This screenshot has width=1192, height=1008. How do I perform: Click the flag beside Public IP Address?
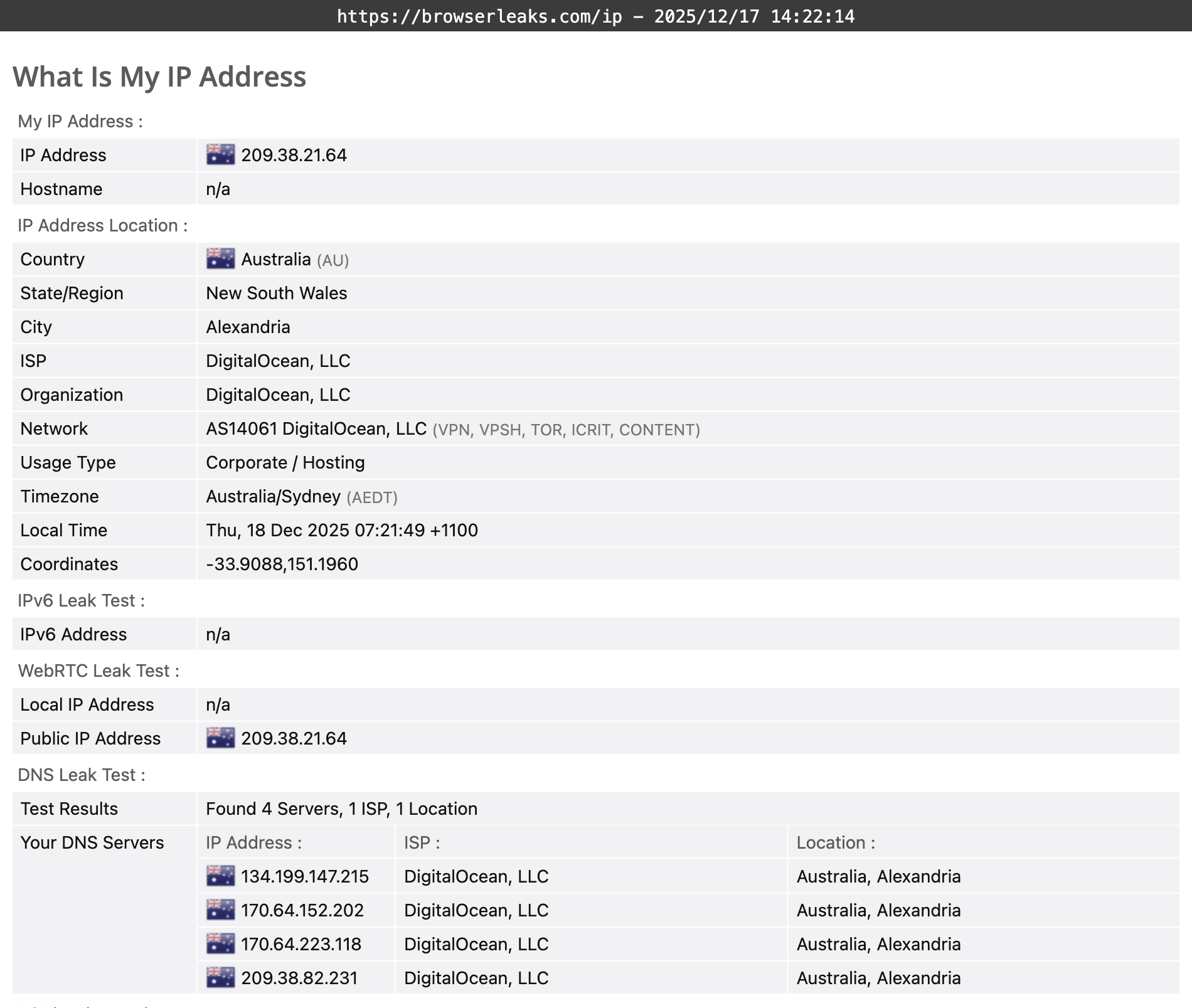point(220,738)
